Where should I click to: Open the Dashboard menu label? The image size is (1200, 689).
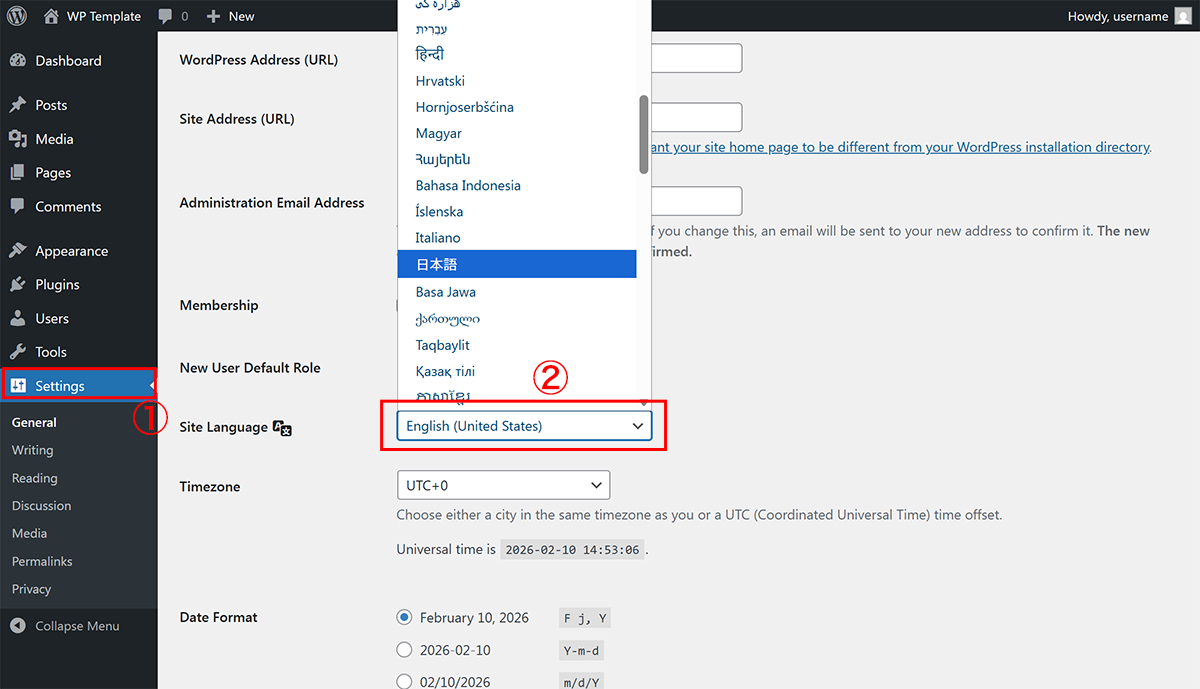coord(68,60)
